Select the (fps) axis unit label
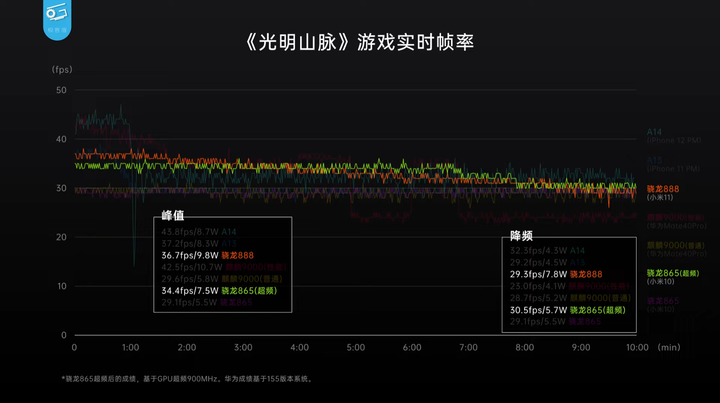720x403 pixels. pos(62,69)
